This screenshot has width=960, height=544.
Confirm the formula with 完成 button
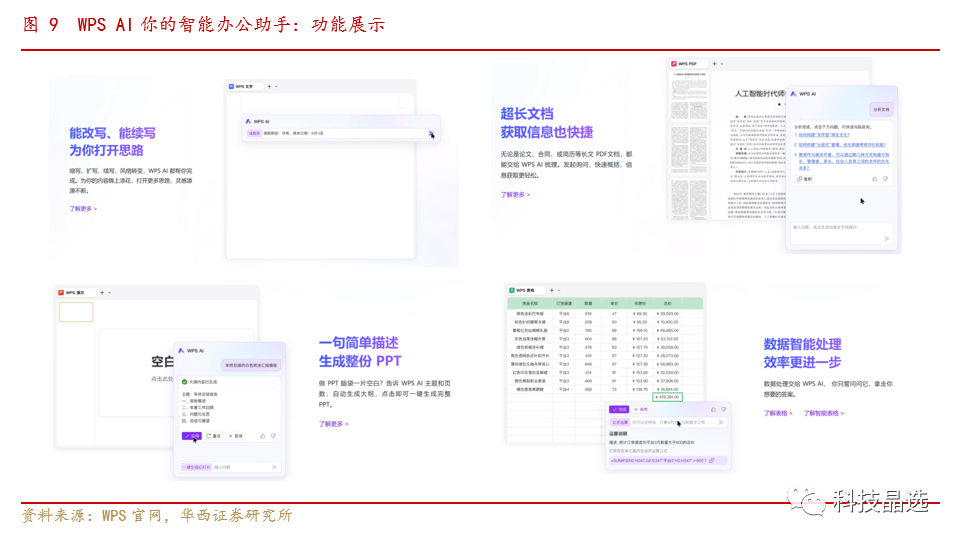click(620, 409)
